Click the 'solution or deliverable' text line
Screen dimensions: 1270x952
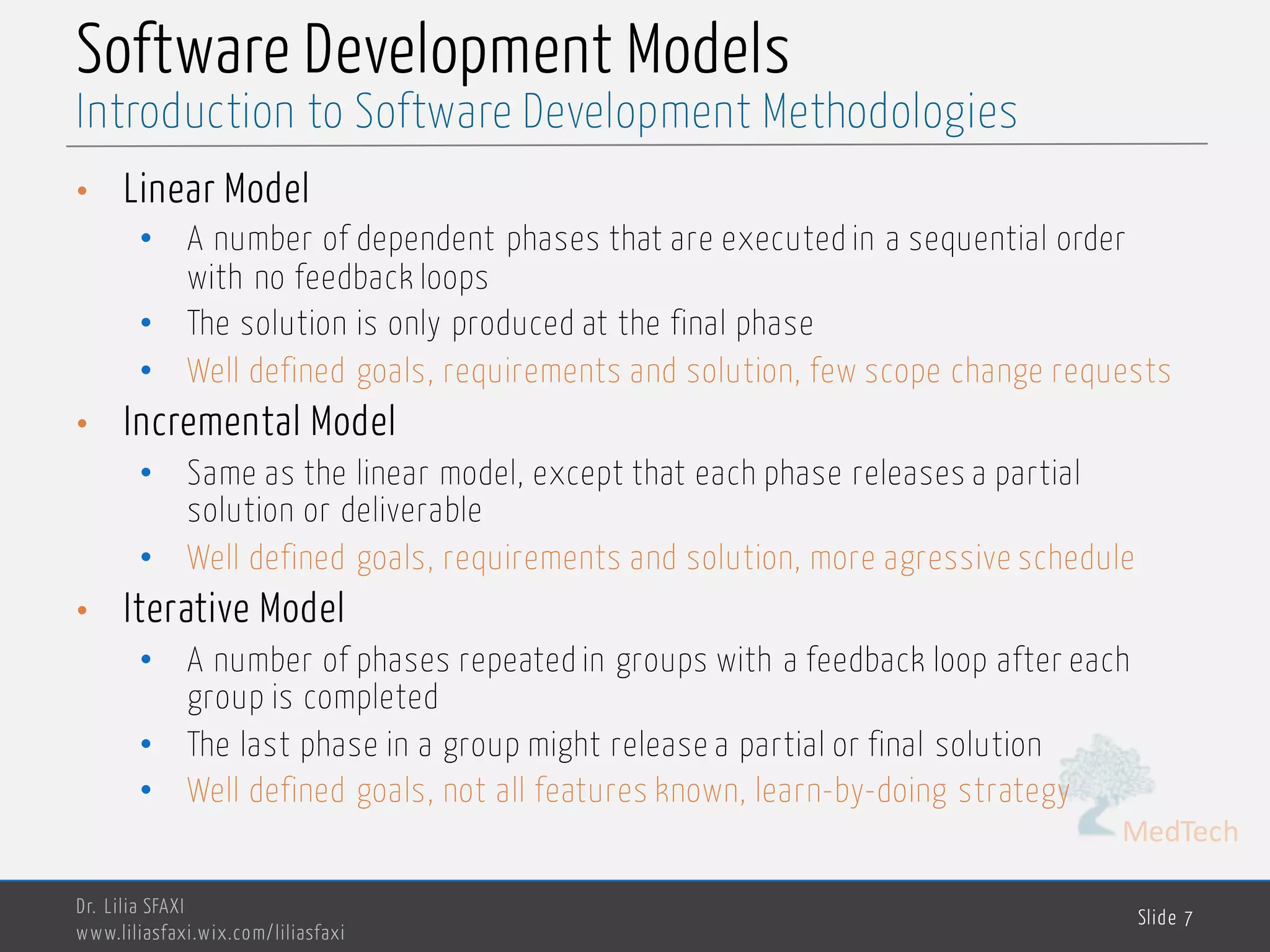[x=334, y=511]
